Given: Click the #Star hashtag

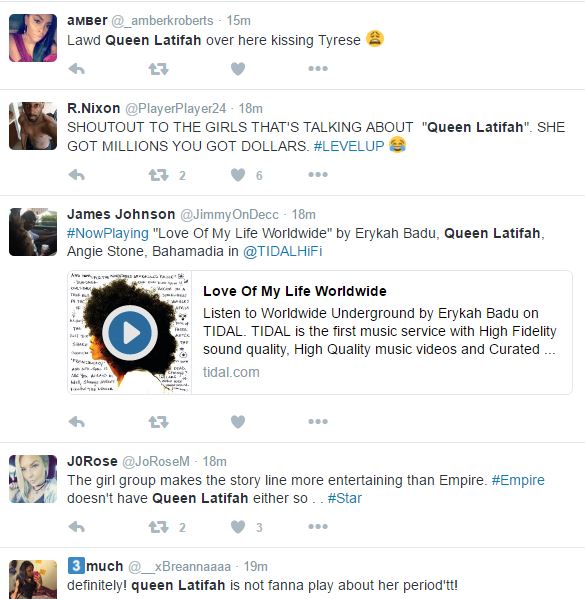Looking at the screenshot, I should (x=345, y=498).
